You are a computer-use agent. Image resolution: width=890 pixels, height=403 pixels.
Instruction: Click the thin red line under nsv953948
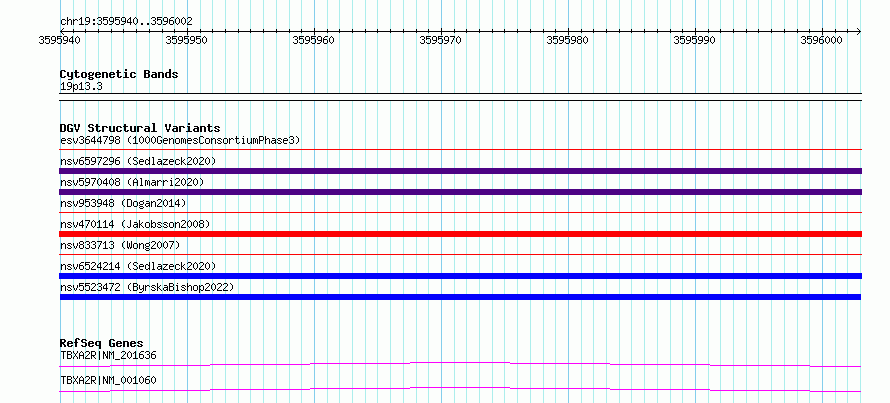pyautogui.click(x=460, y=213)
